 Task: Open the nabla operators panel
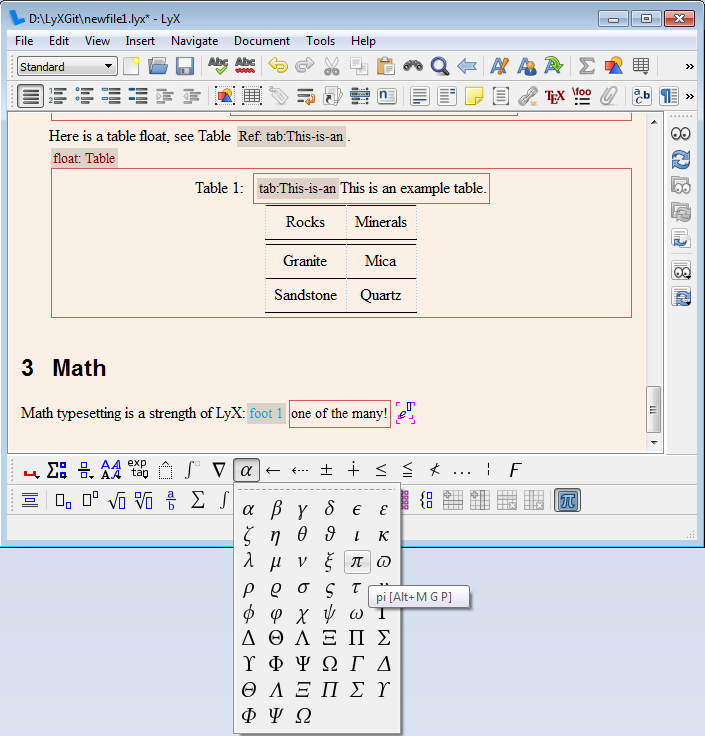coord(219,470)
